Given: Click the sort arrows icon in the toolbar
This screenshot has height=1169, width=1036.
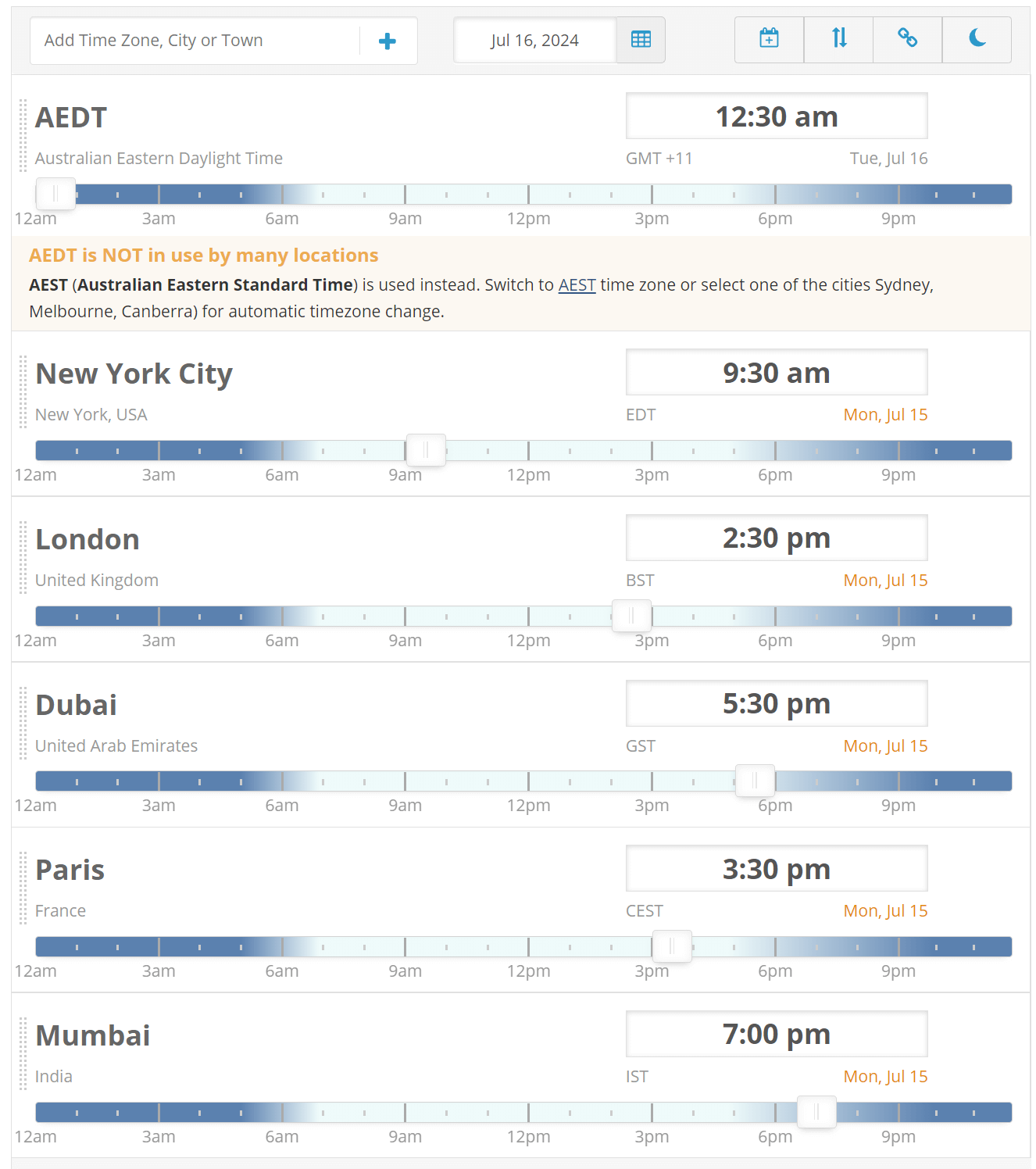Looking at the screenshot, I should (838, 39).
